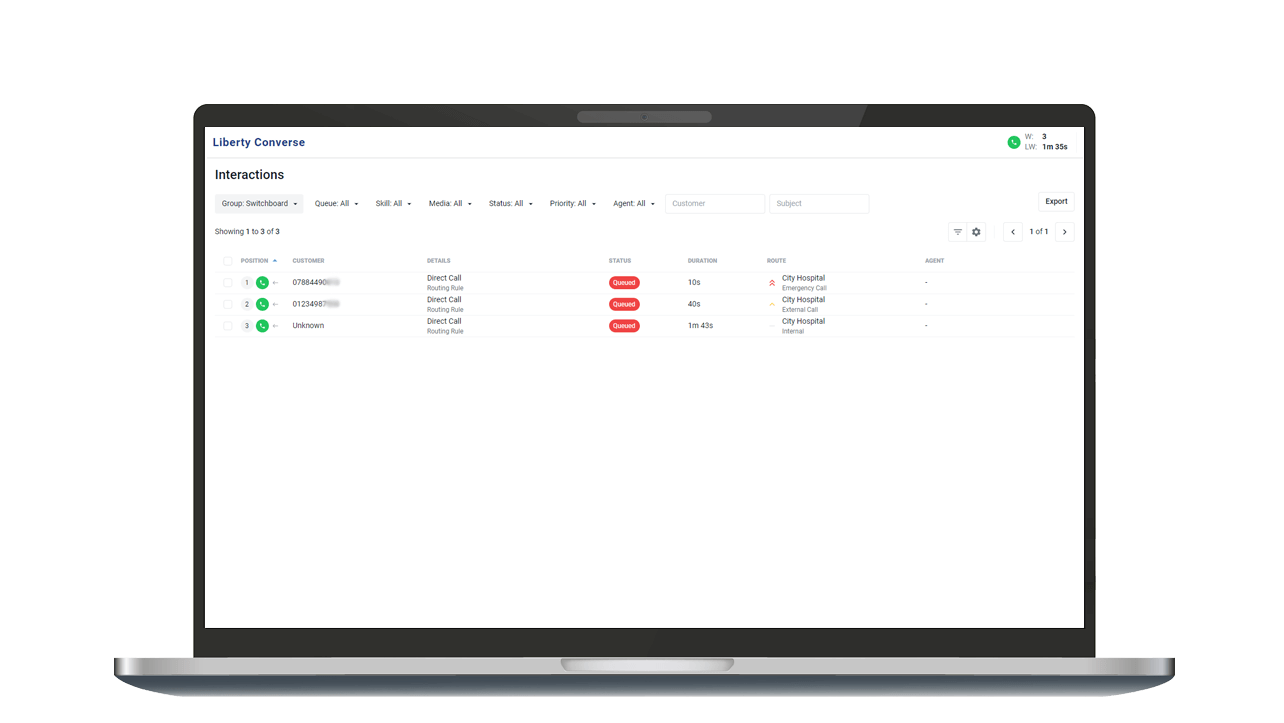The width and height of the screenshot is (1284, 723).
Task: Click the green phone icon for caller 07884490
Action: pos(263,283)
